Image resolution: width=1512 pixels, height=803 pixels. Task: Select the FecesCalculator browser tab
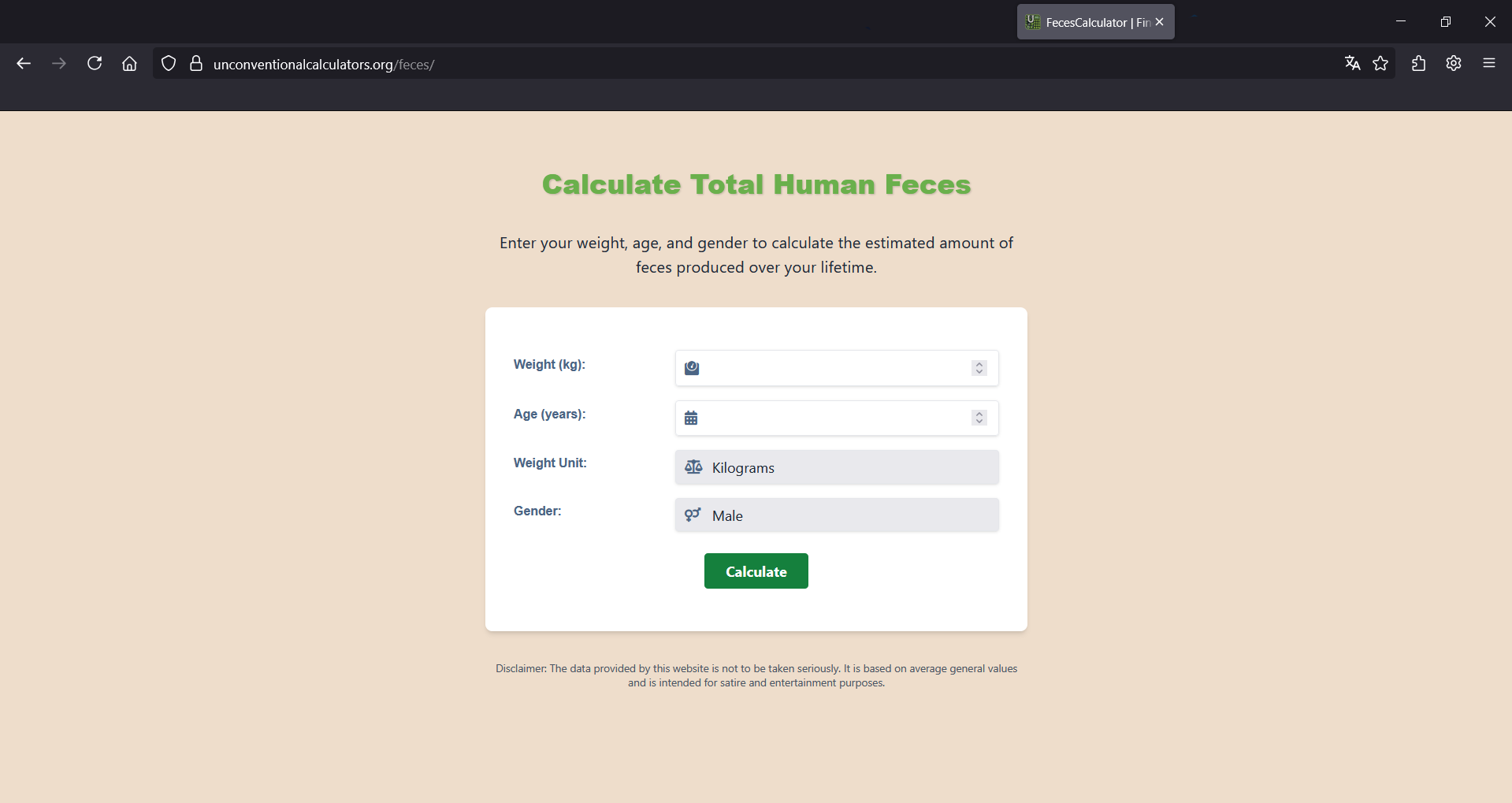pos(1095,22)
